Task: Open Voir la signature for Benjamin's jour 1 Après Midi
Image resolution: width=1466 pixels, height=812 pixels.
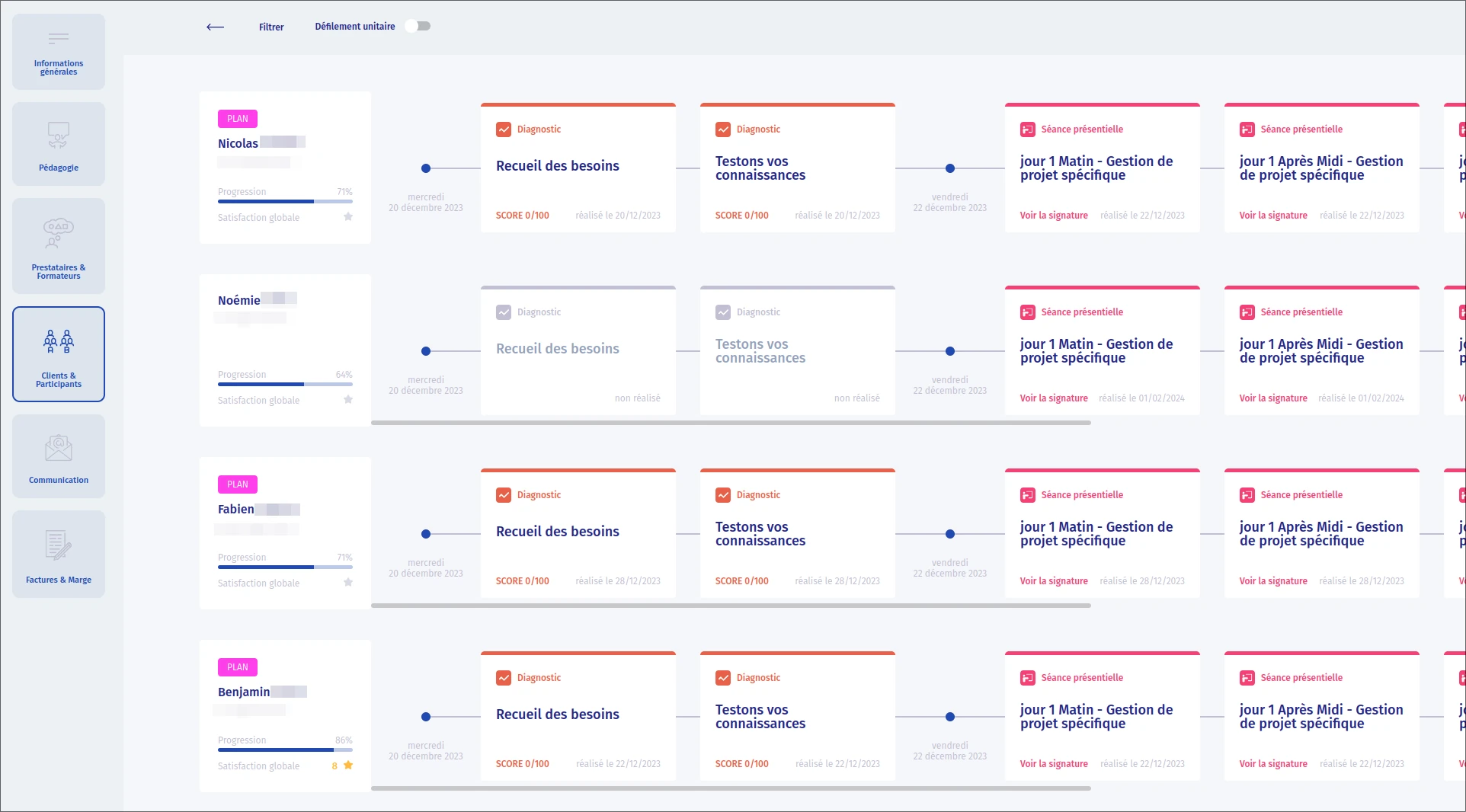Action: 1273,764
